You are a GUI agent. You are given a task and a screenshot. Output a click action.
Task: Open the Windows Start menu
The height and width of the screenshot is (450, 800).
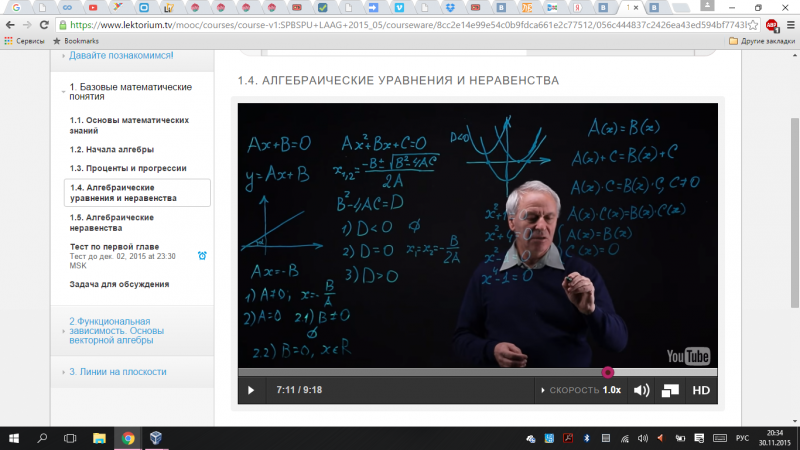[x=14, y=438]
